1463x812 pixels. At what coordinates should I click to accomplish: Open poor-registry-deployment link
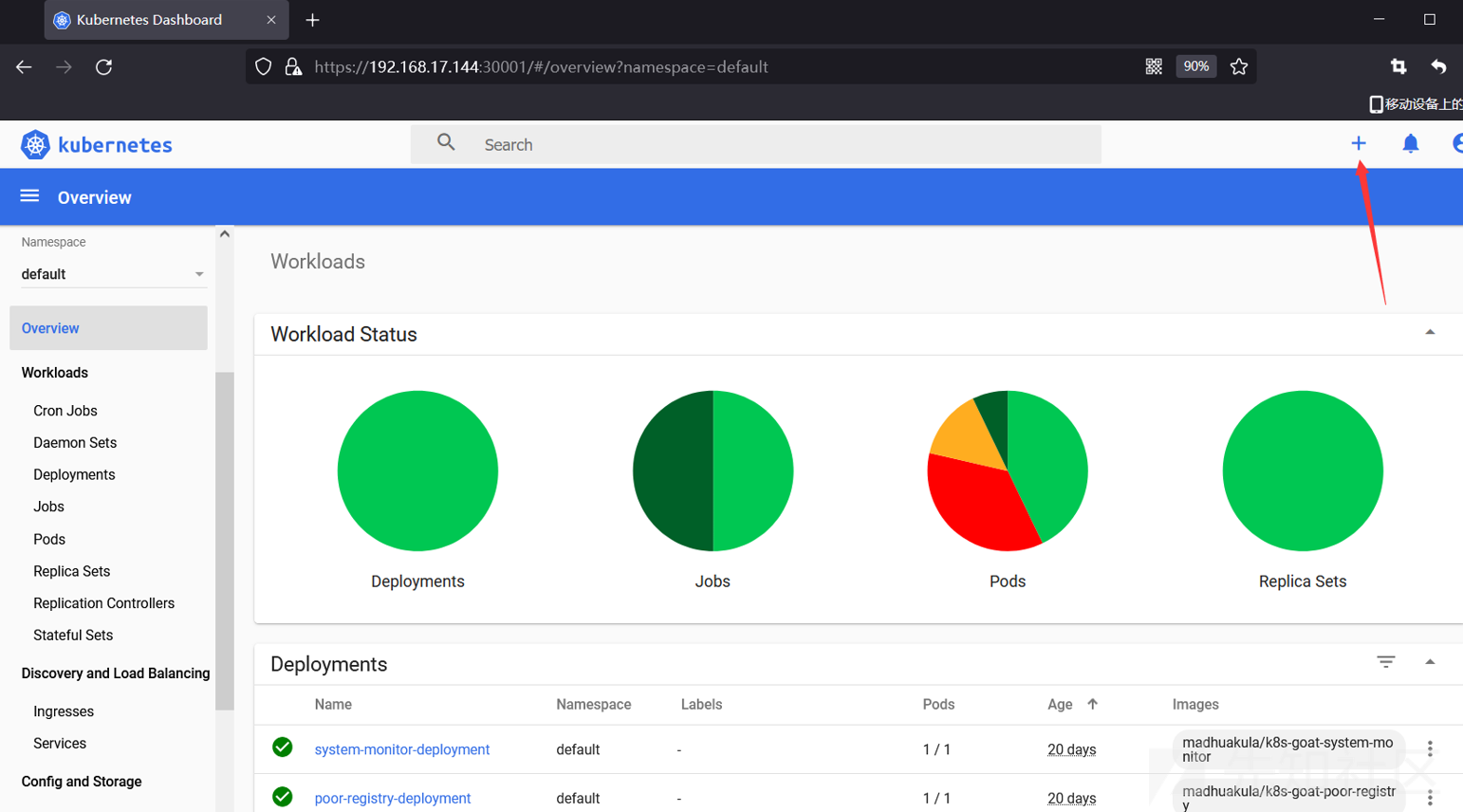393,799
